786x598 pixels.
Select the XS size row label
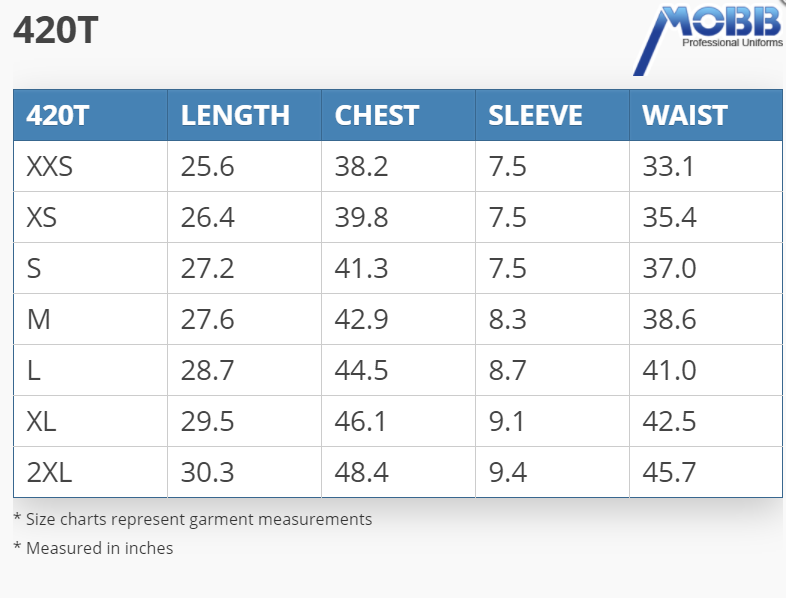point(42,217)
